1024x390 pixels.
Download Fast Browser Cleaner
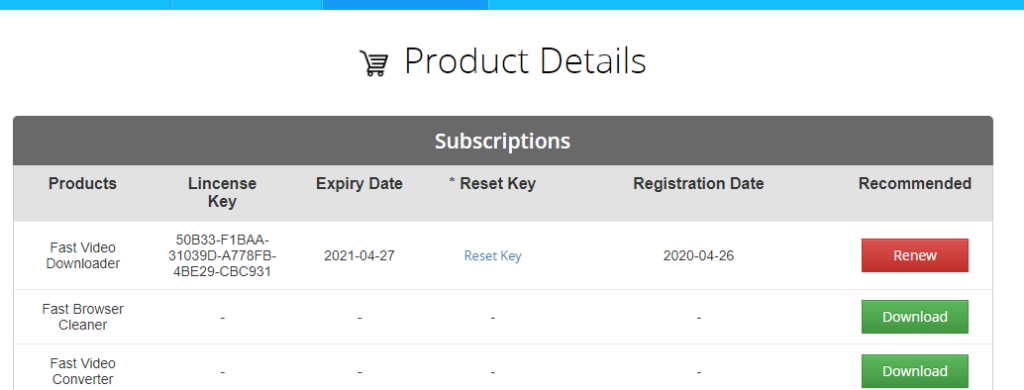tap(914, 317)
